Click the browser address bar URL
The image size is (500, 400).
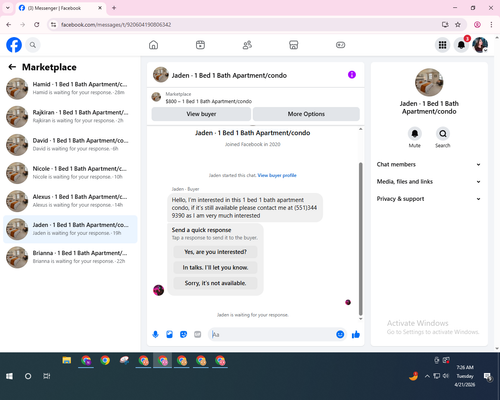(116, 25)
